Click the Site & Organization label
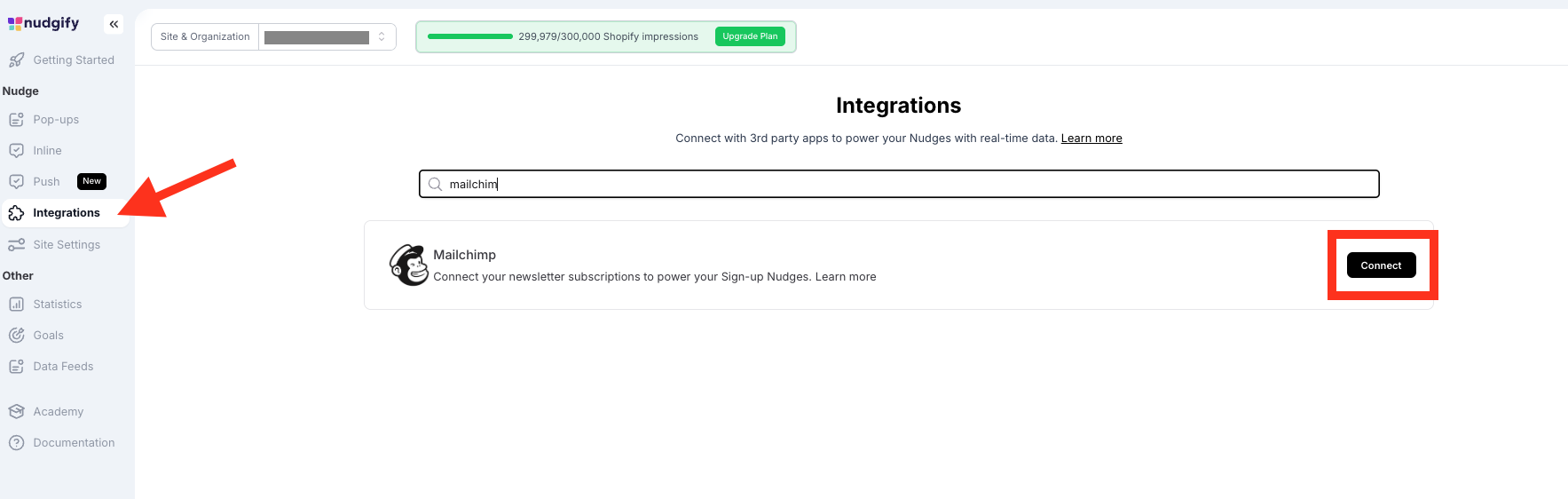The height and width of the screenshot is (499, 1568). [x=205, y=36]
